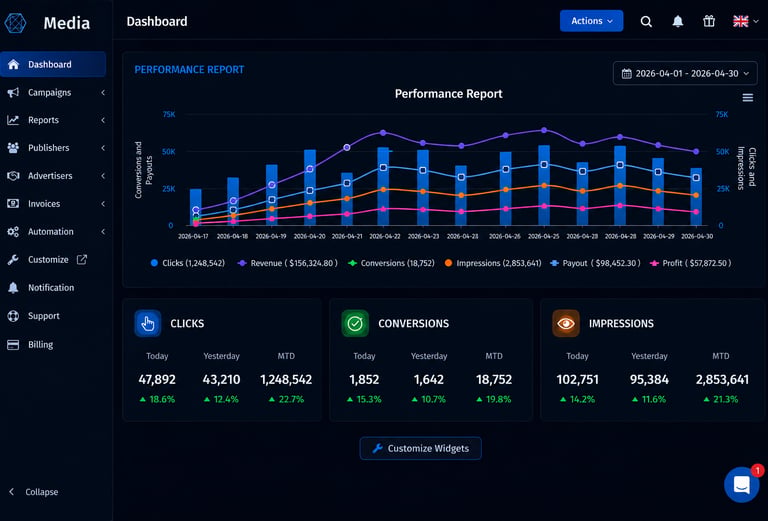Click the clicks bar for 2026-04-20
Screen dimensions: 768x521
click(x=310, y=188)
